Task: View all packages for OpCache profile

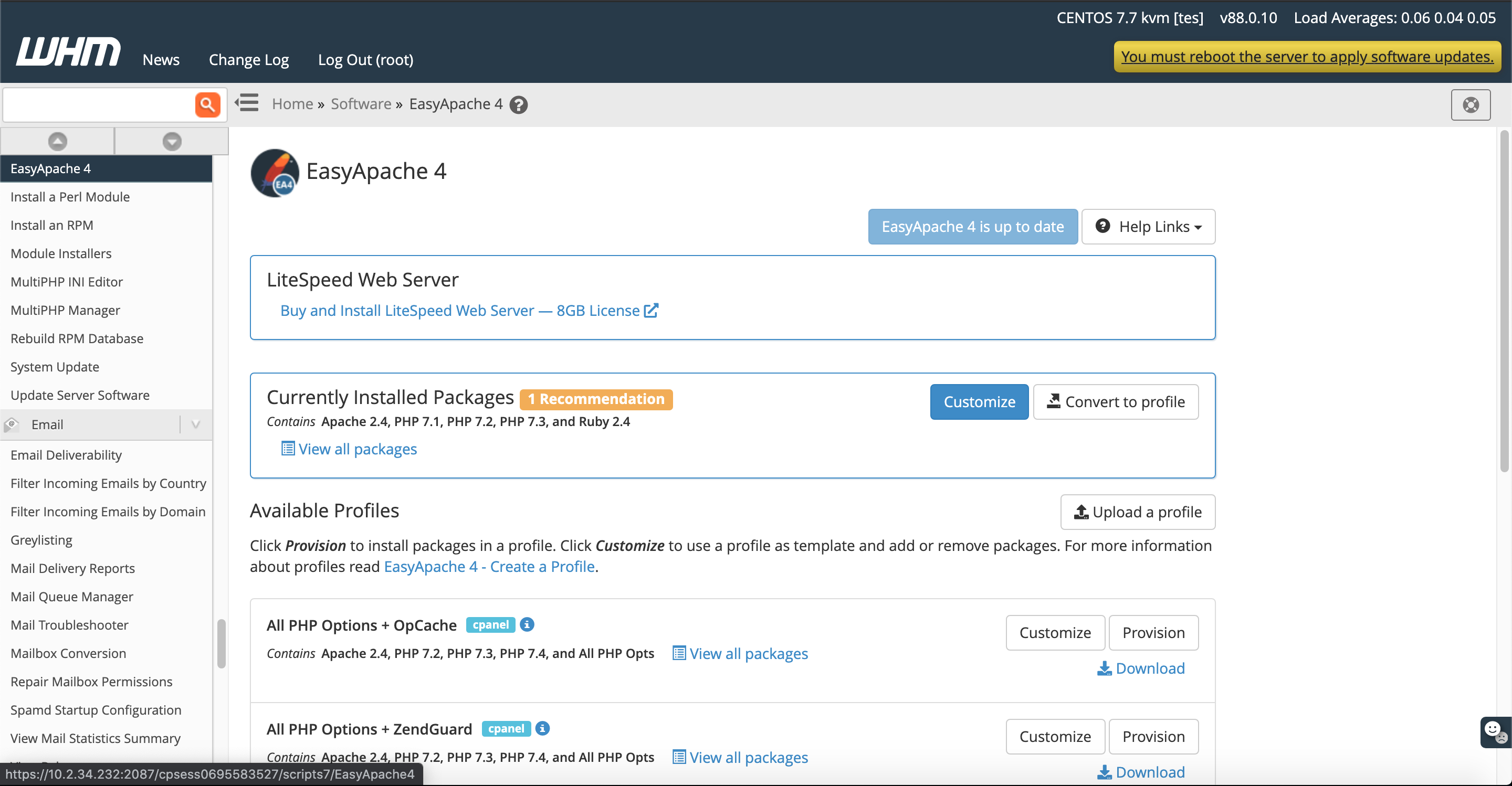Action: tap(740, 653)
